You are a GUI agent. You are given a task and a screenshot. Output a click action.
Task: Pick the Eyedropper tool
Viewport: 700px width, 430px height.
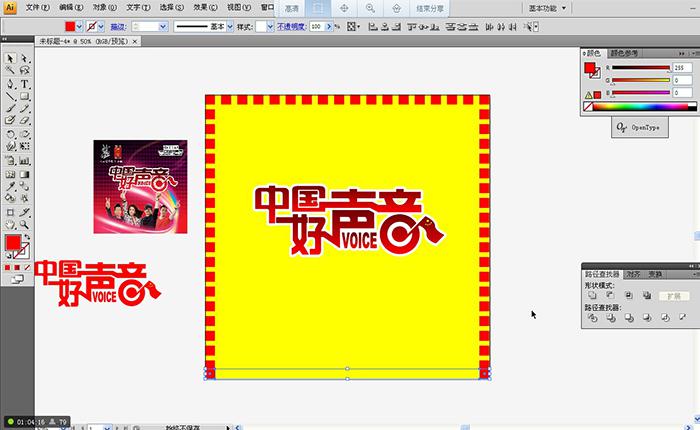[10, 186]
